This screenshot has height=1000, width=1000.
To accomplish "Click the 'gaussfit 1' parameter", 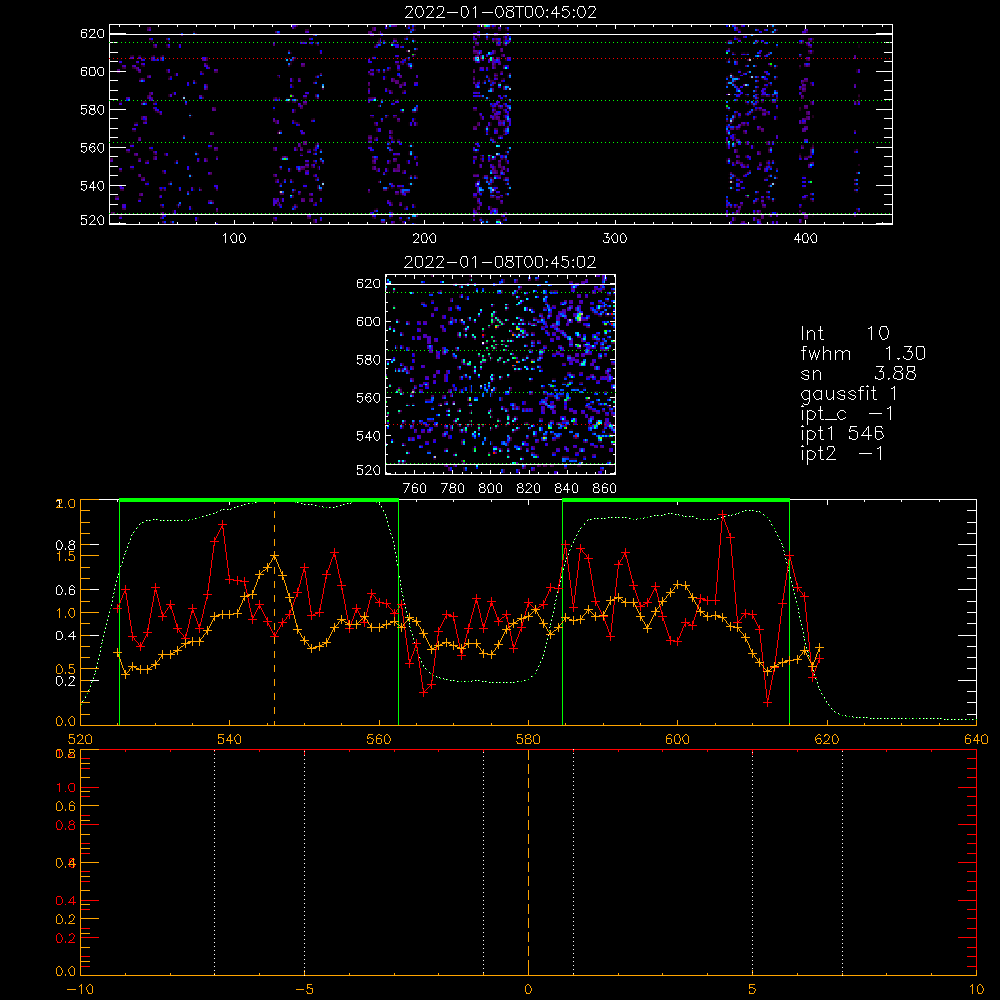I will click(849, 393).
